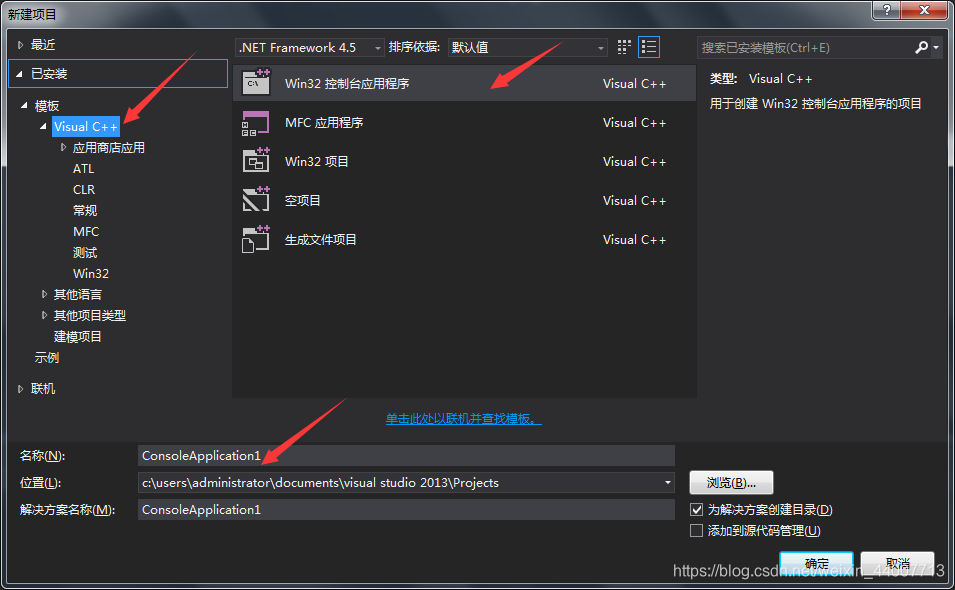
Task: Click the 浏览(B)... button
Action: click(x=731, y=483)
